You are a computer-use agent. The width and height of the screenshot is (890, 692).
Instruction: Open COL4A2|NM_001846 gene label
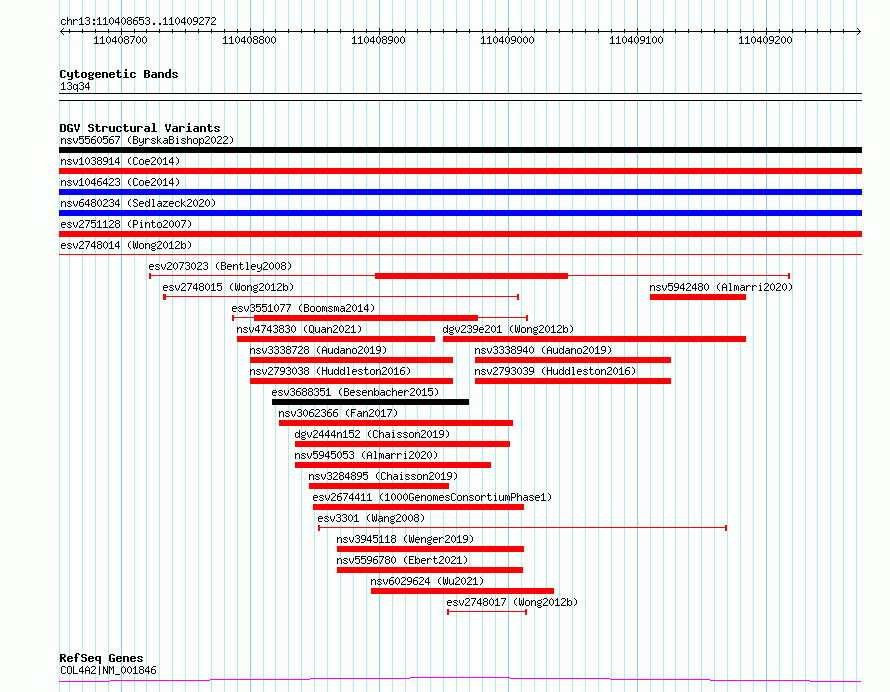(108, 670)
